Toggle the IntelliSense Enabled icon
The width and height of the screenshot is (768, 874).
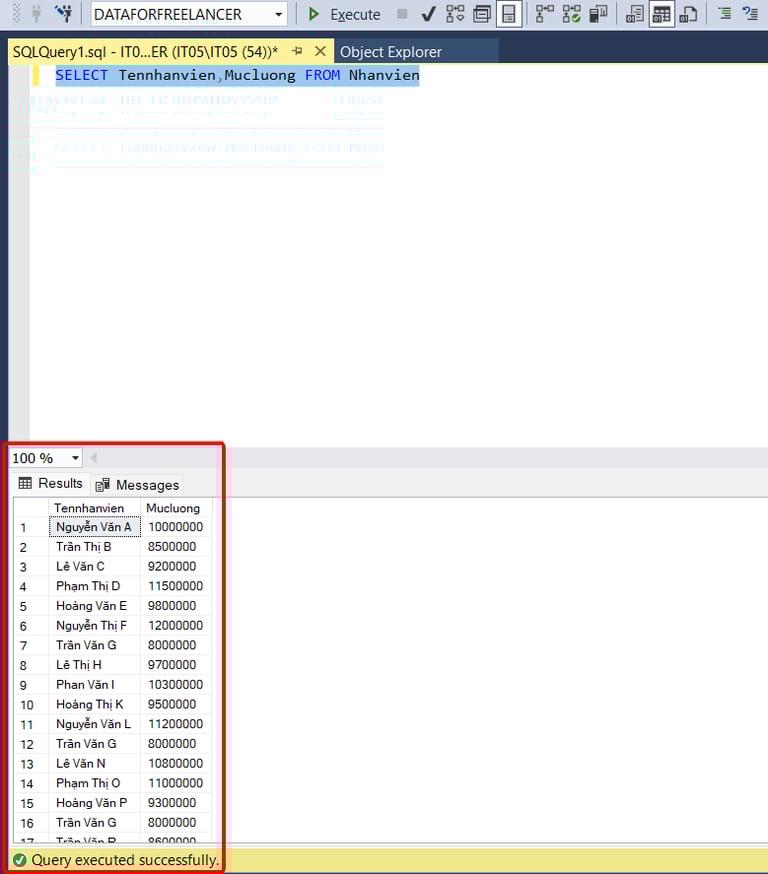click(509, 14)
